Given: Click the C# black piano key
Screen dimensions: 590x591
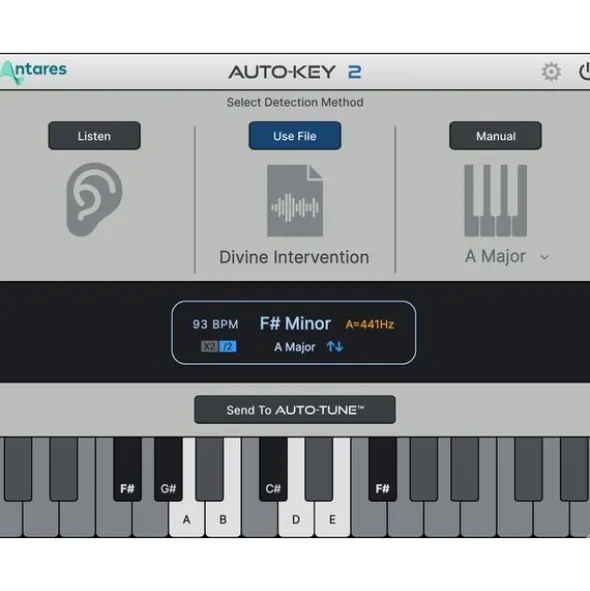Looking at the screenshot, I should coord(273,469).
